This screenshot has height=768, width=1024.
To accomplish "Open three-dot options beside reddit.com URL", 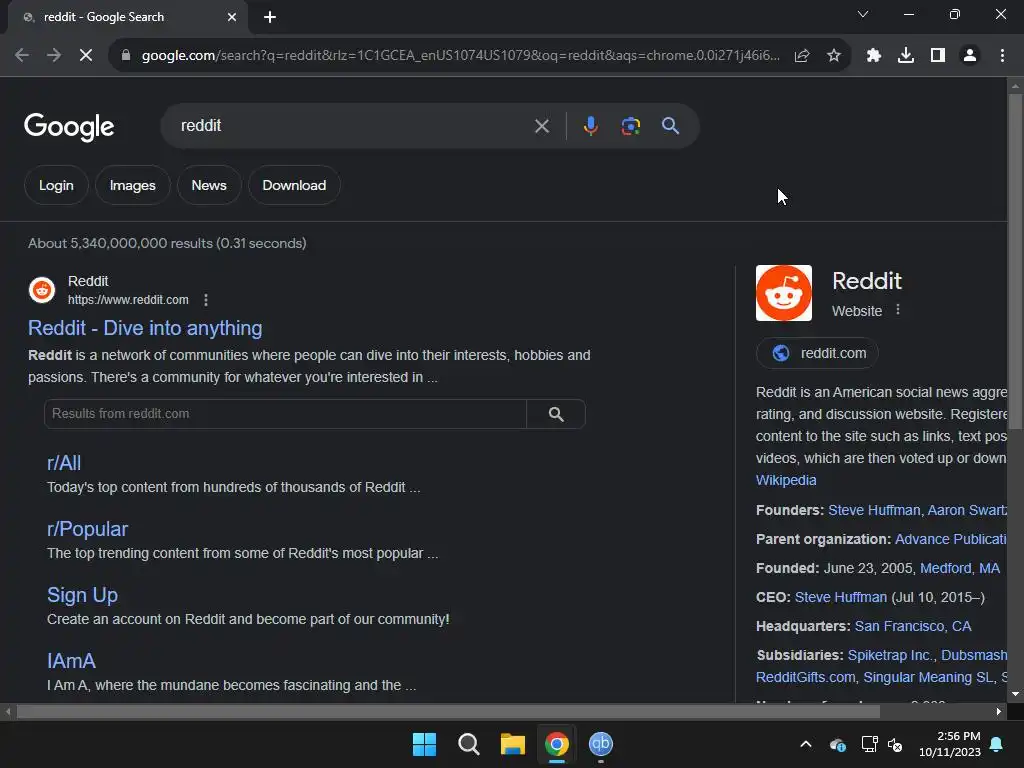I will [x=206, y=300].
